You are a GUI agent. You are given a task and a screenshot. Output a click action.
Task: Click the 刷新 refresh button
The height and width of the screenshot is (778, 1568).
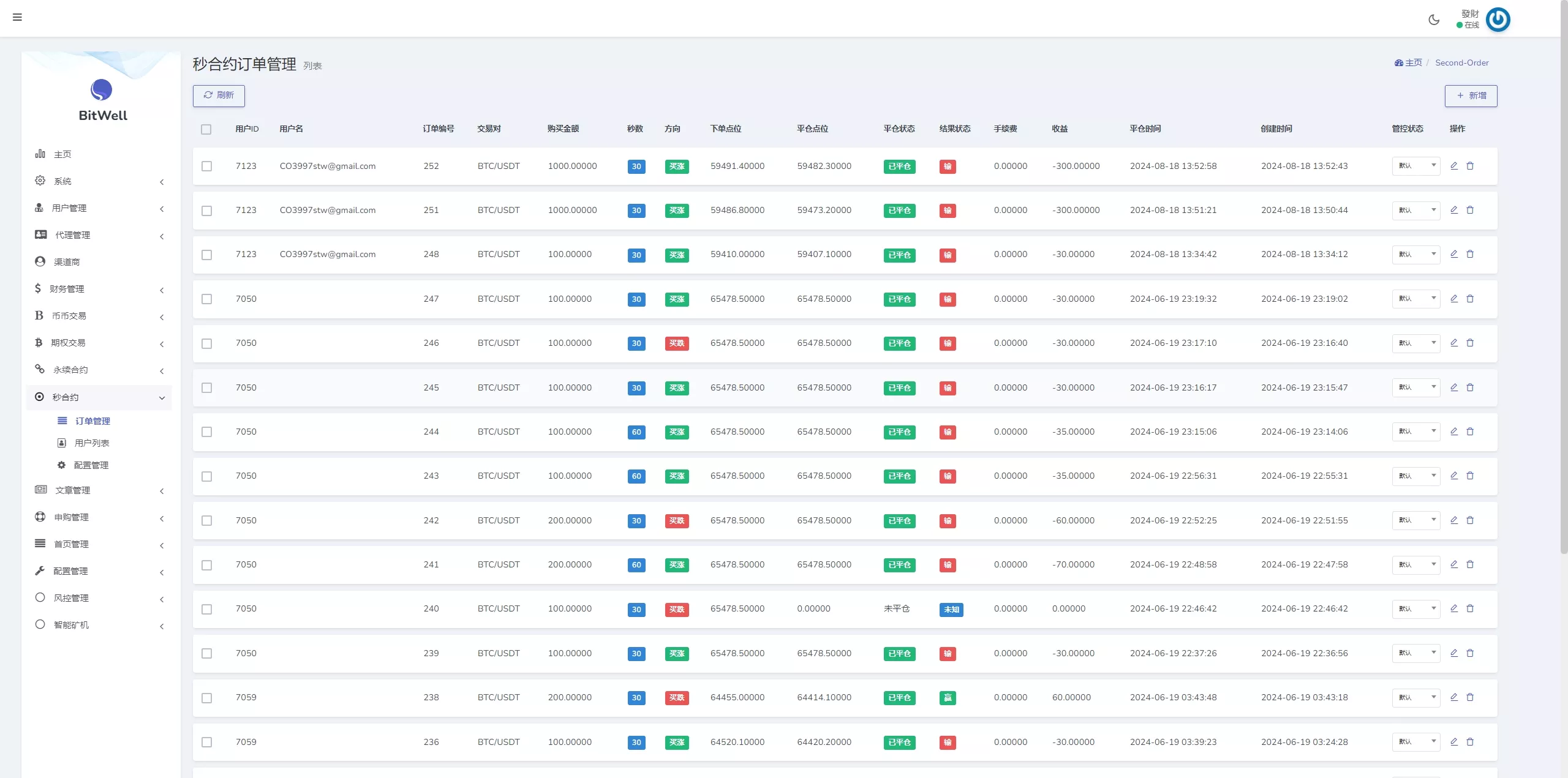point(219,95)
